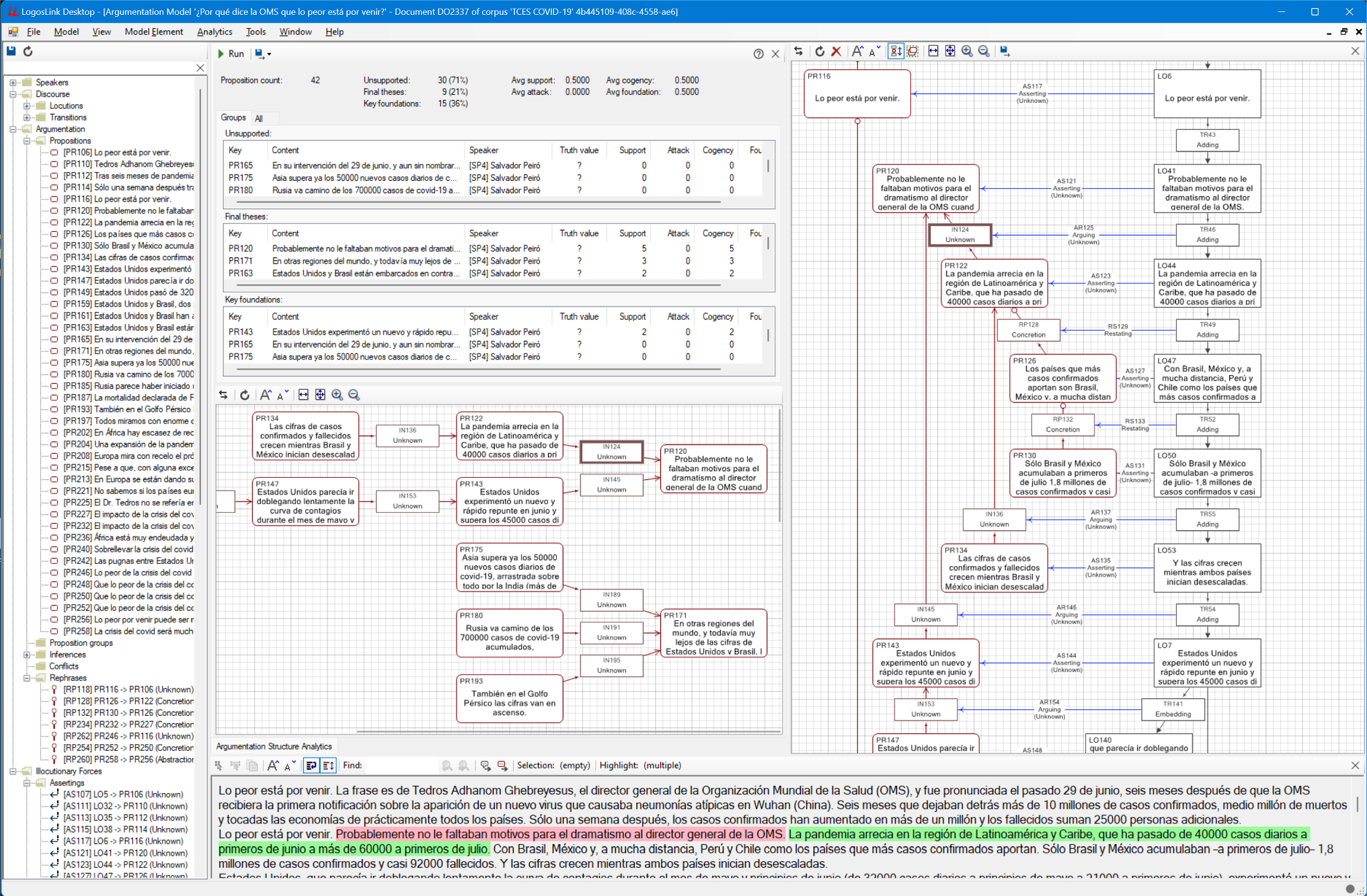Click the Run analytics button
Image resolution: width=1367 pixels, height=896 pixels.
[231, 54]
